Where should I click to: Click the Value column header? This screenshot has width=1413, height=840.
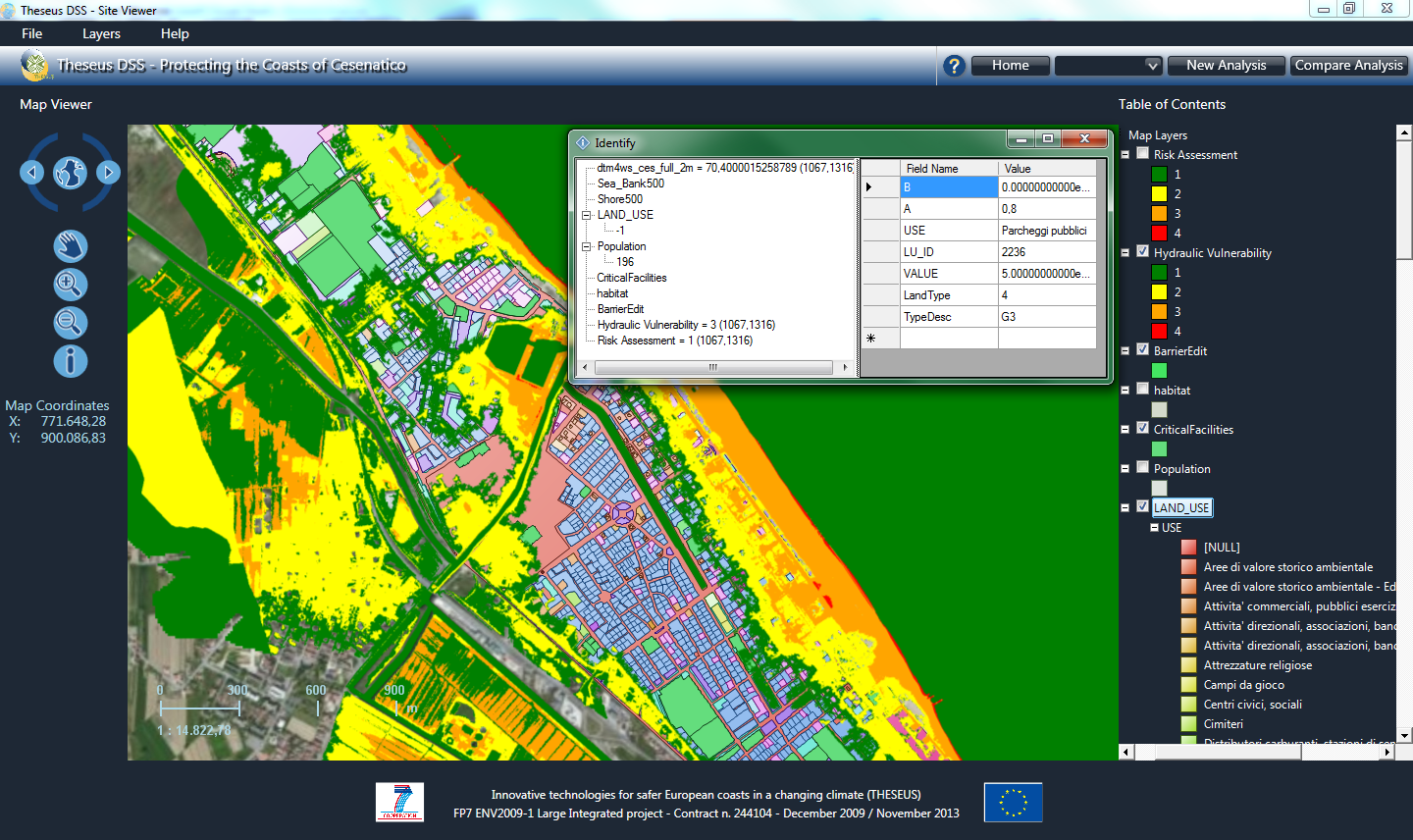[x=1047, y=168]
